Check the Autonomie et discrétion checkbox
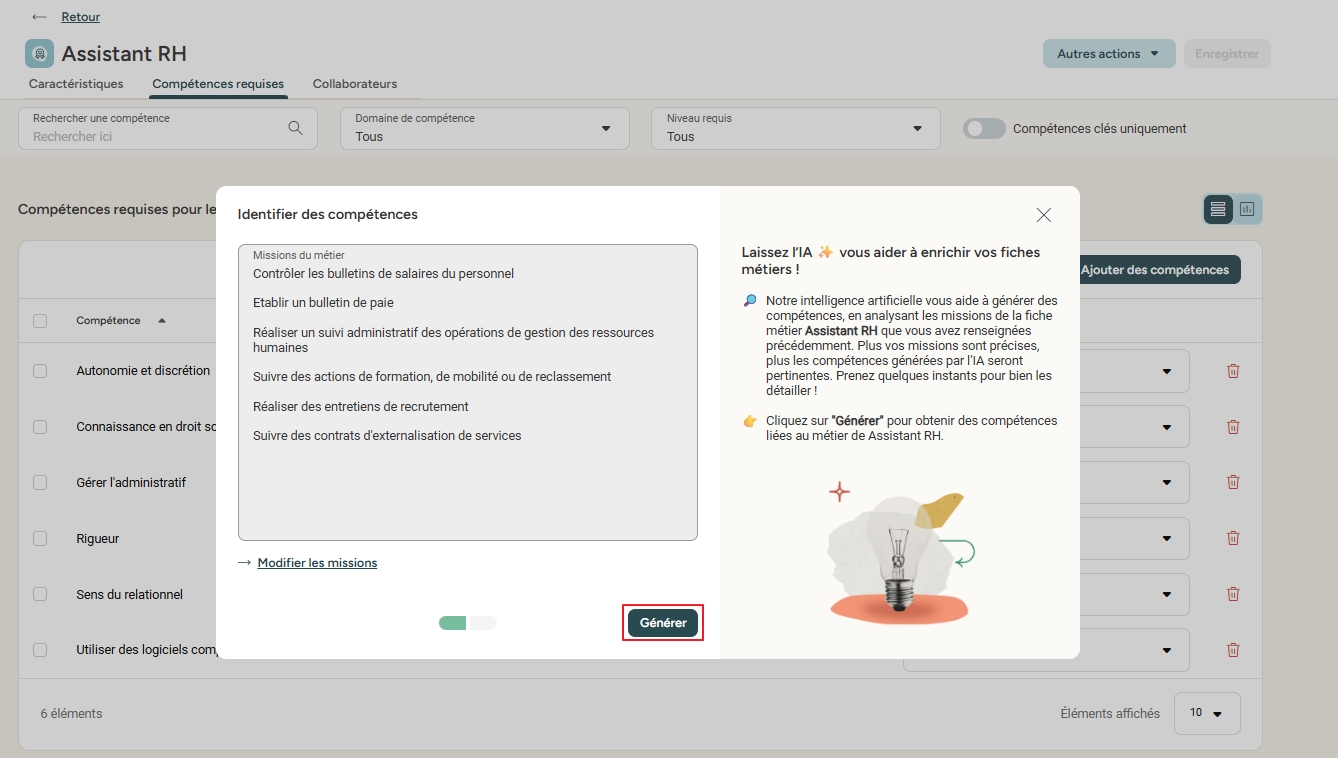The width and height of the screenshot is (1338, 758). click(x=39, y=370)
